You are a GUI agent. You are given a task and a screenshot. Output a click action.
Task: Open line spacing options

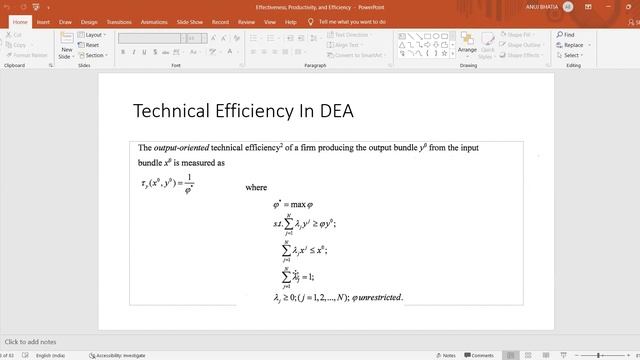click(x=313, y=38)
